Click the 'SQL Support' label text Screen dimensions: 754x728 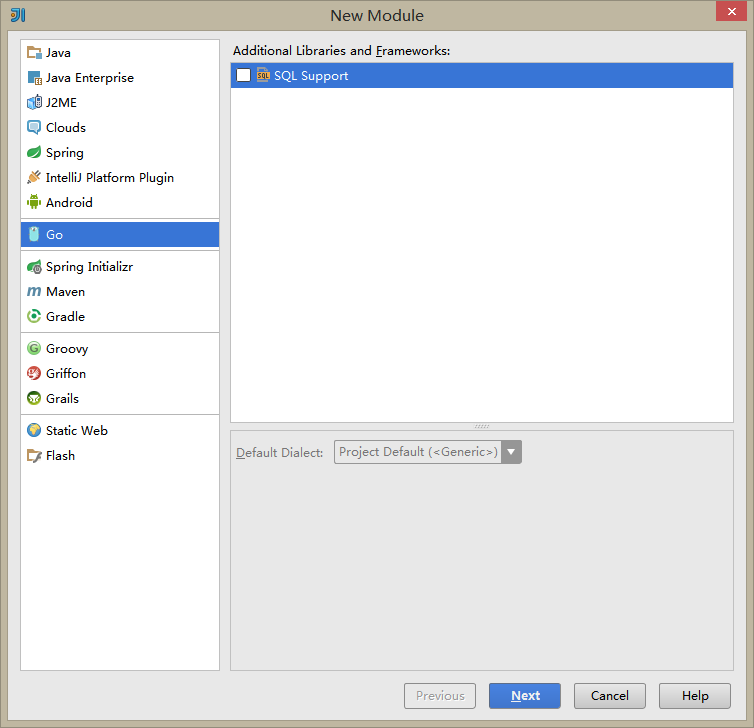point(311,76)
